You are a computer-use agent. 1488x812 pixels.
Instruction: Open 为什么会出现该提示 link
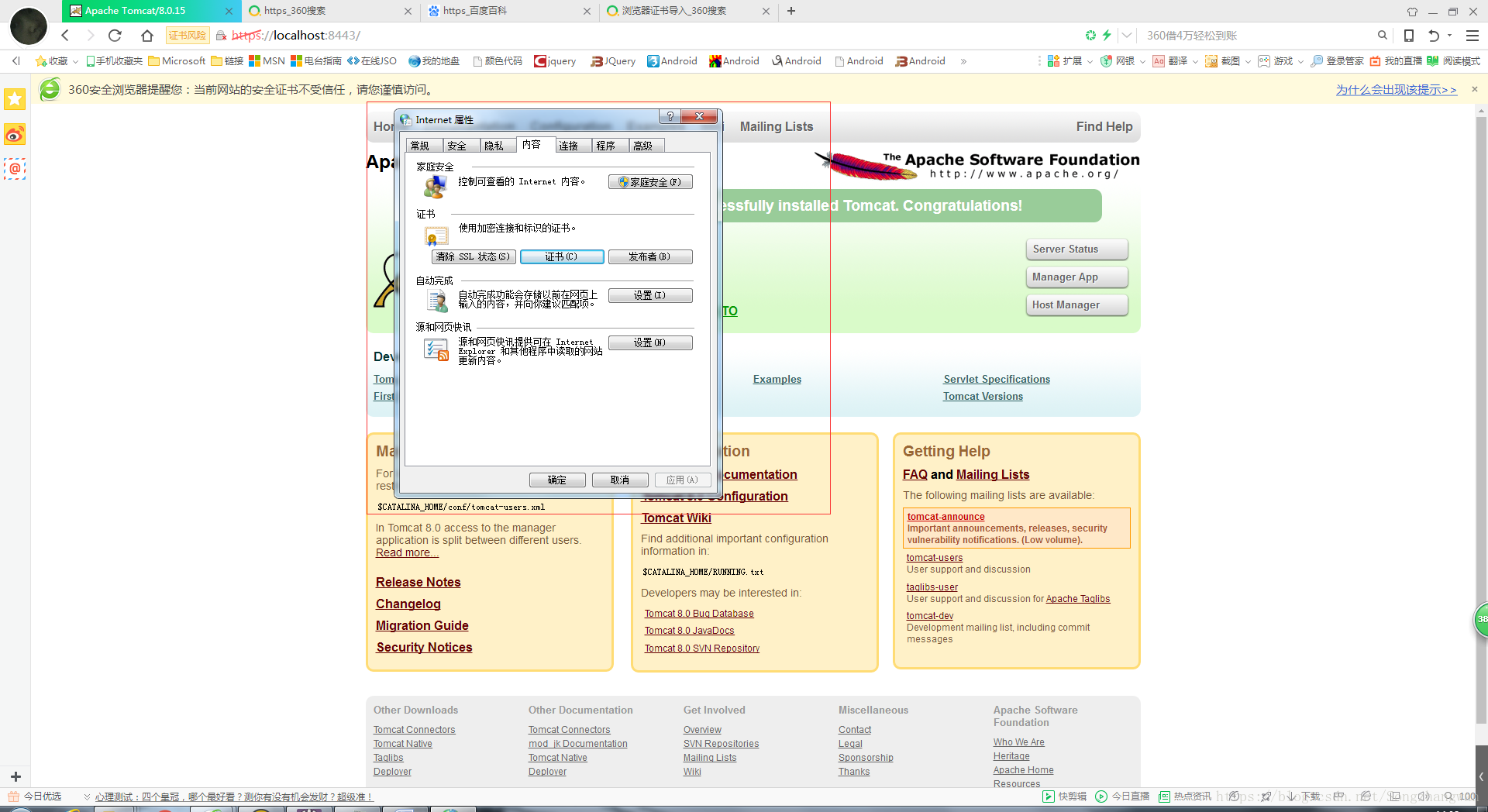(x=1396, y=89)
